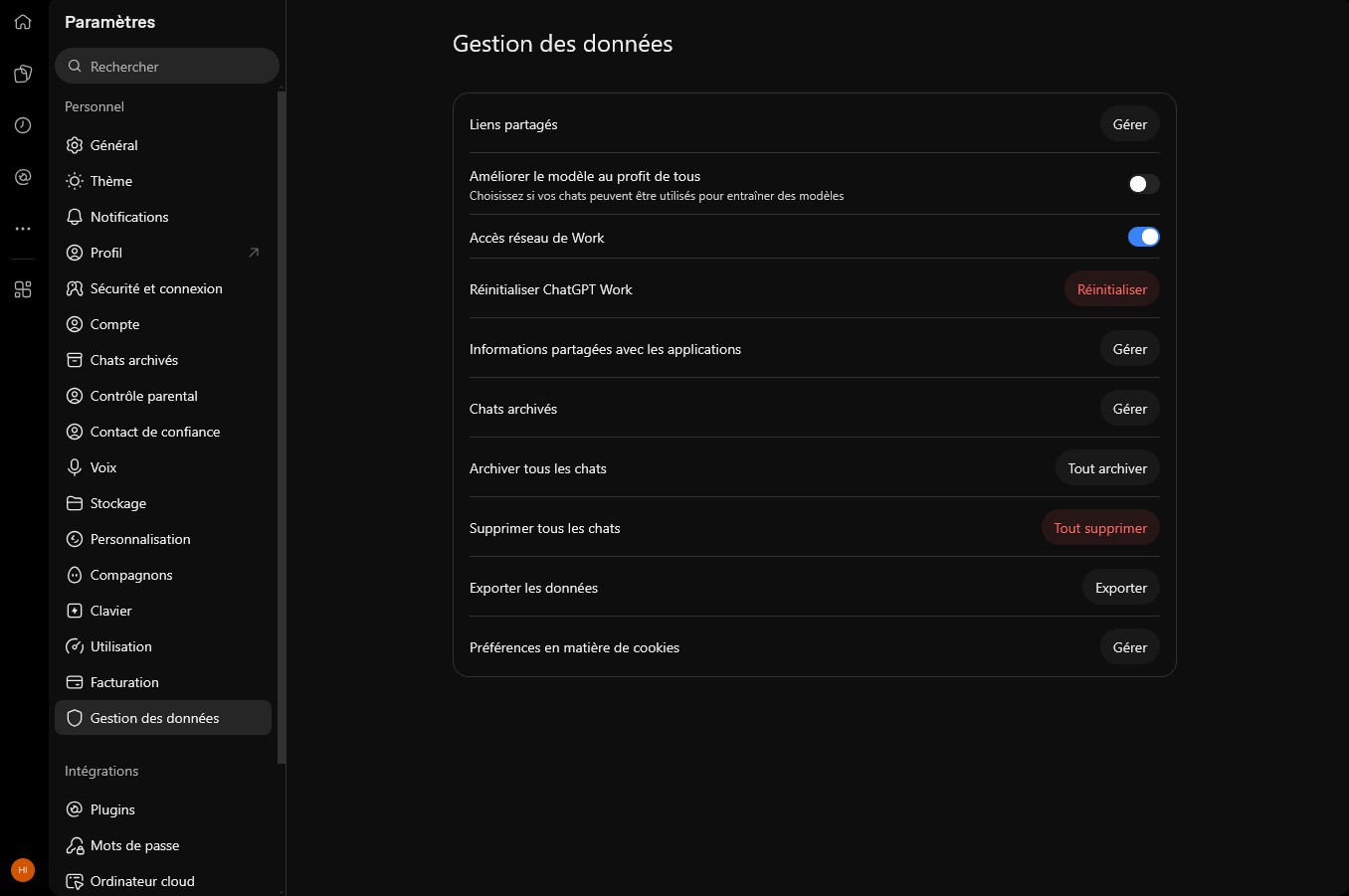Open the apps grid icon in the left rail

pos(23,289)
